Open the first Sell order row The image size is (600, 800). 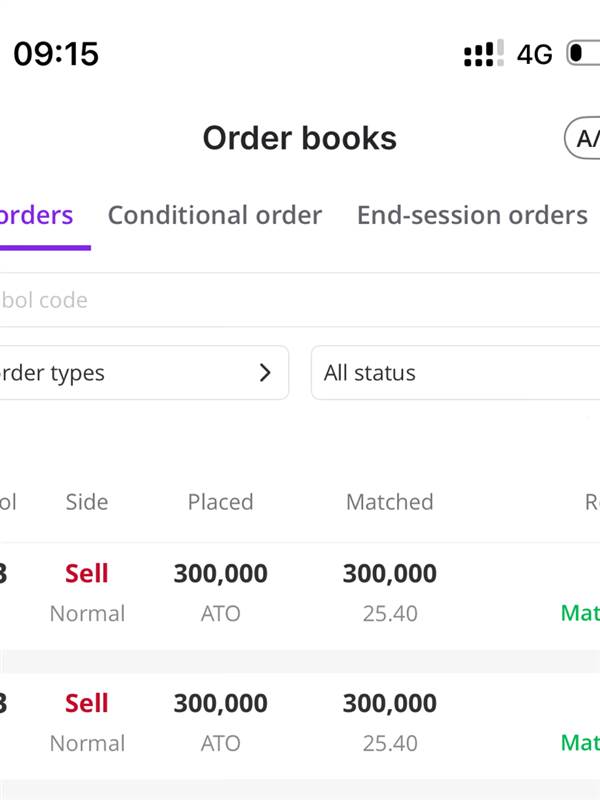tap(300, 595)
